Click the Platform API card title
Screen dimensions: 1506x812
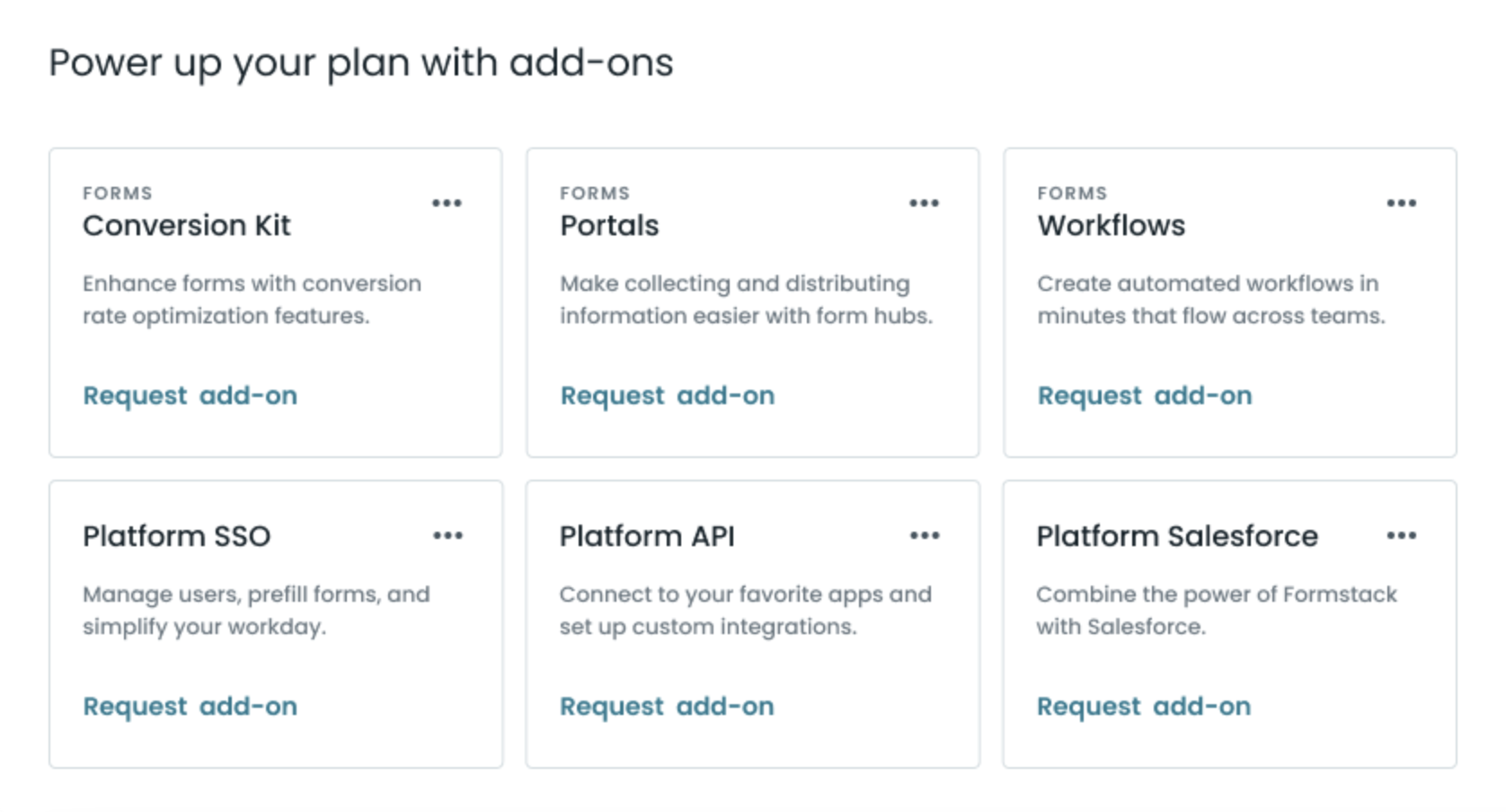(647, 536)
